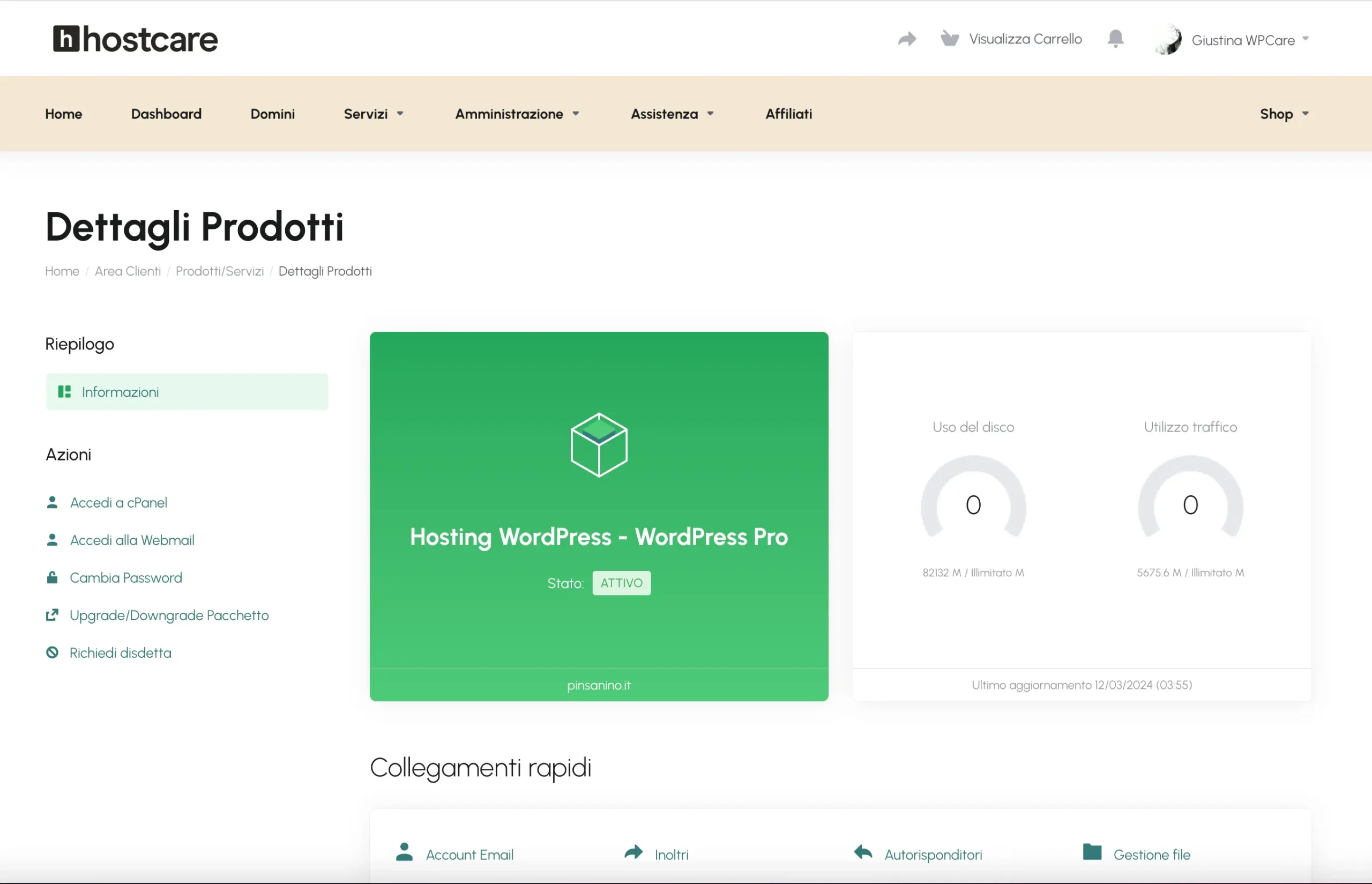This screenshot has height=884, width=1372.
Task: Open Upgrade/Downgrade Pacchetto link
Action: coord(169,615)
